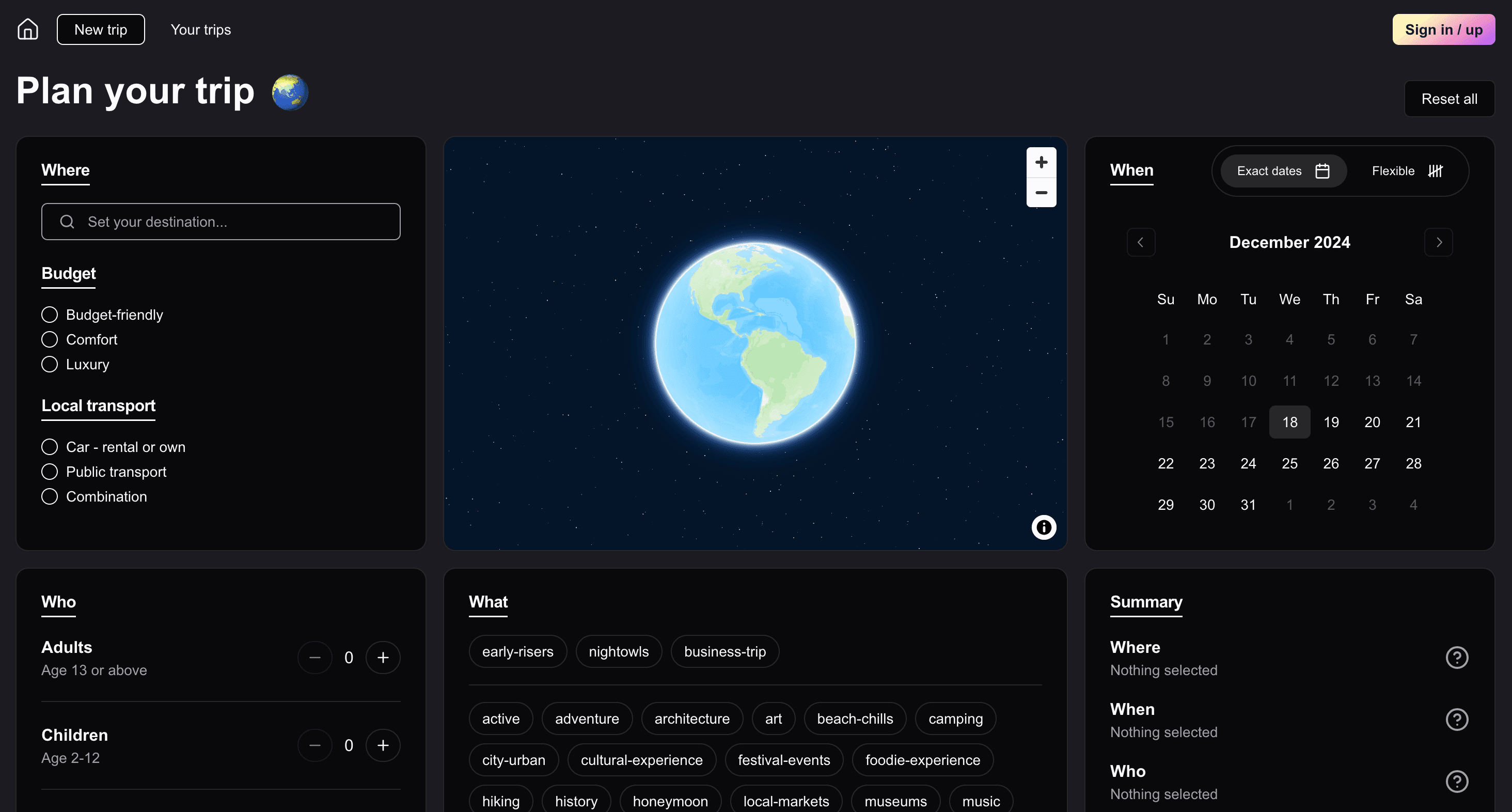Go to next calendar month
This screenshot has width=1512, height=812.
tap(1438, 242)
